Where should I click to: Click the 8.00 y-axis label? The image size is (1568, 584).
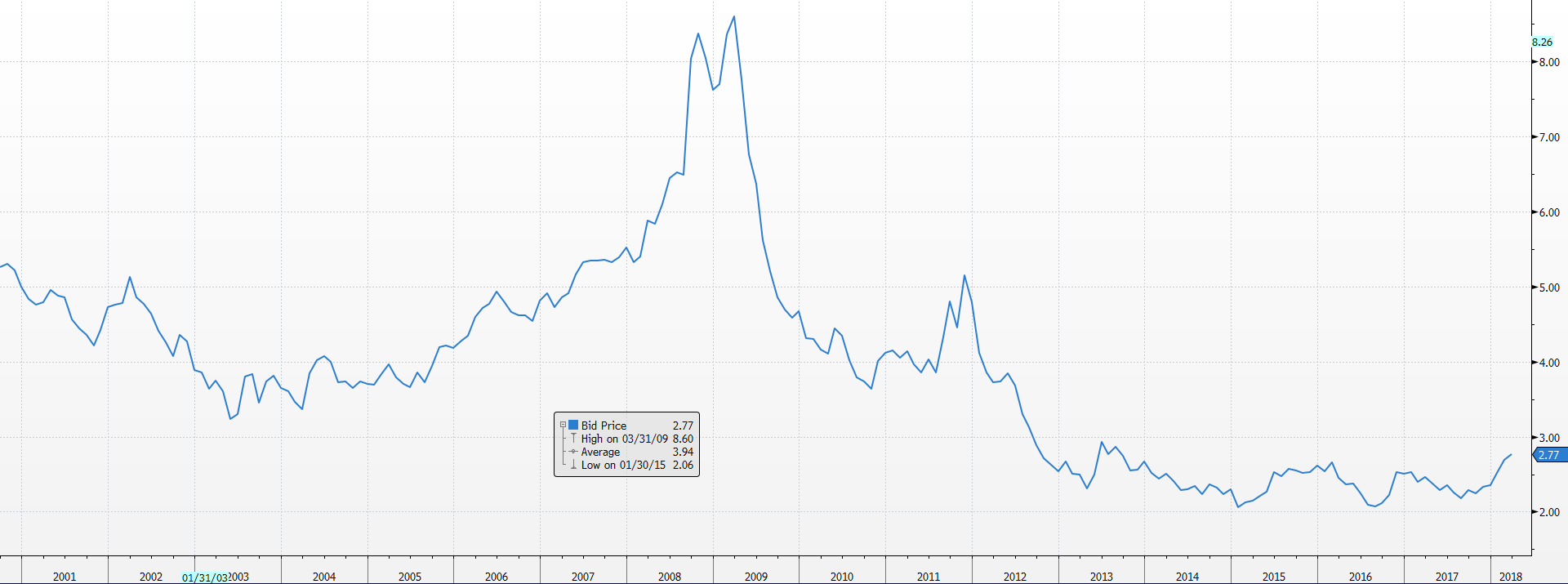[x=1549, y=62]
